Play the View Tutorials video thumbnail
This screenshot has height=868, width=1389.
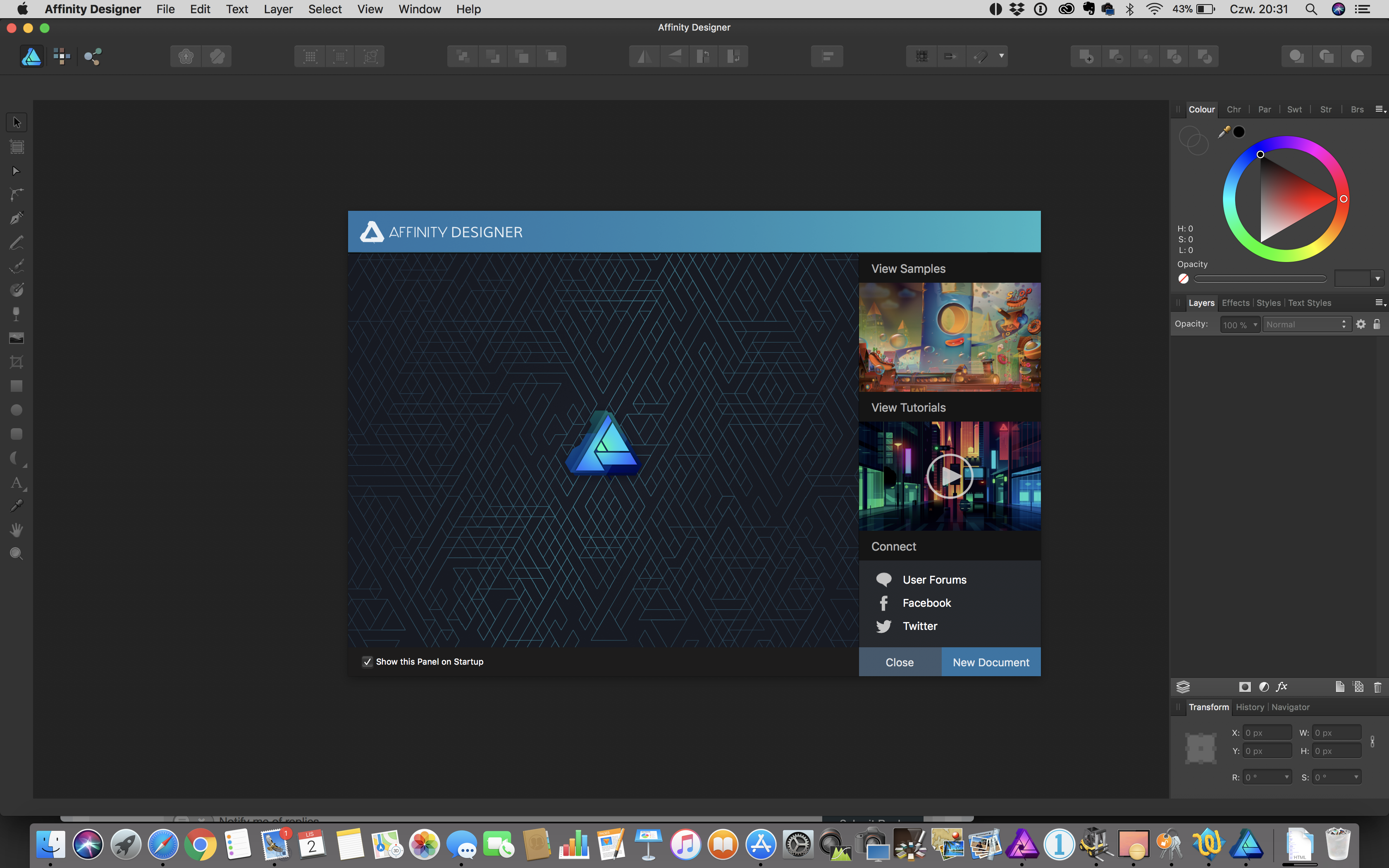pyautogui.click(x=949, y=476)
